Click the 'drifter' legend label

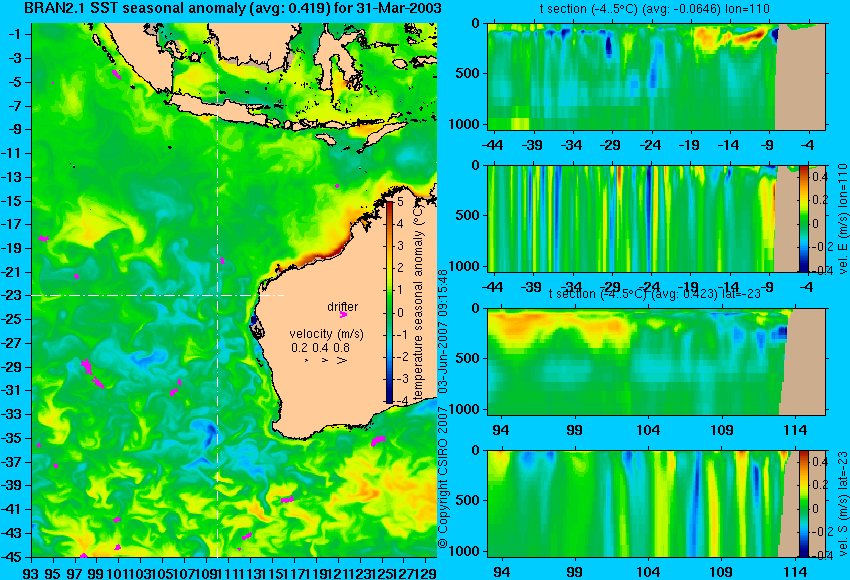pyautogui.click(x=343, y=306)
